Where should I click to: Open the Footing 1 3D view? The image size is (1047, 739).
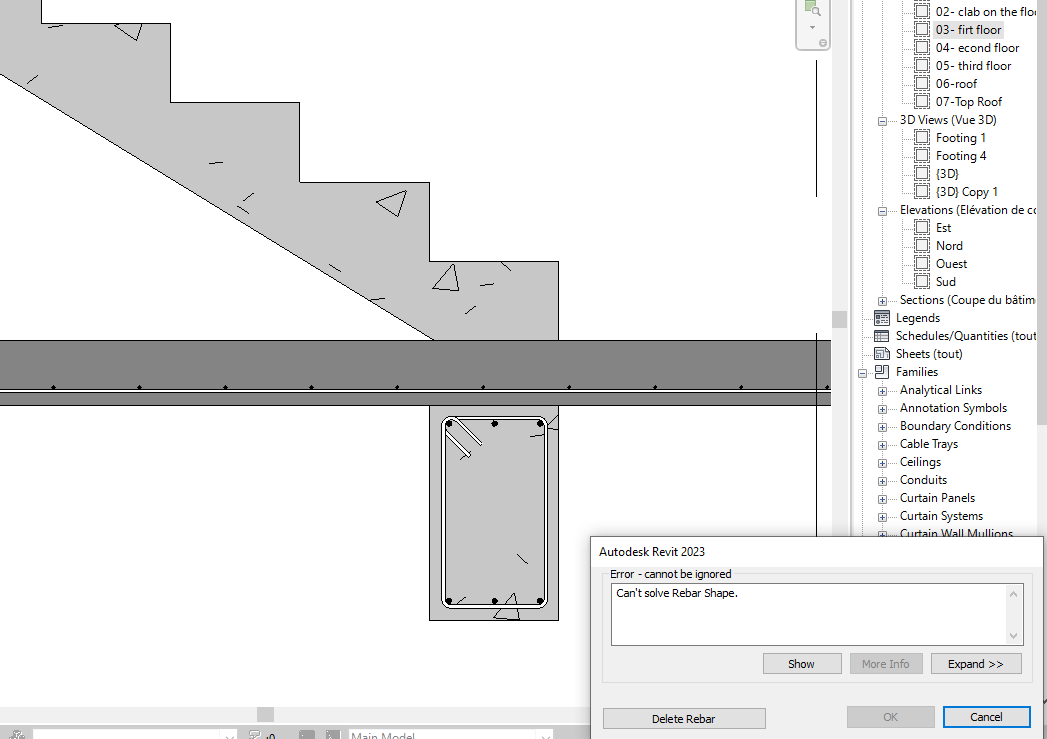point(958,137)
